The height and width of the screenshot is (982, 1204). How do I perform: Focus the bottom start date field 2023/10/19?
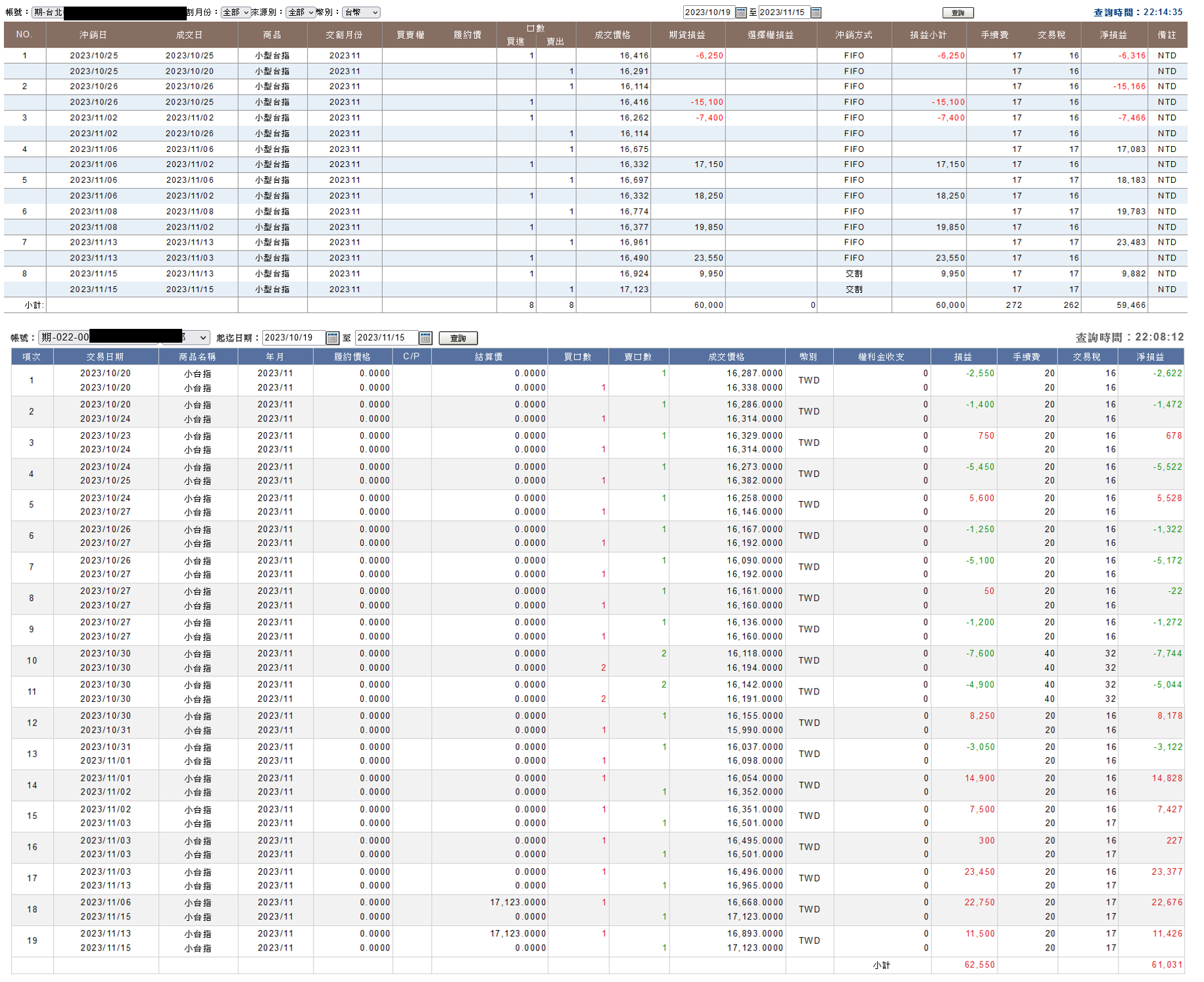[x=294, y=337]
